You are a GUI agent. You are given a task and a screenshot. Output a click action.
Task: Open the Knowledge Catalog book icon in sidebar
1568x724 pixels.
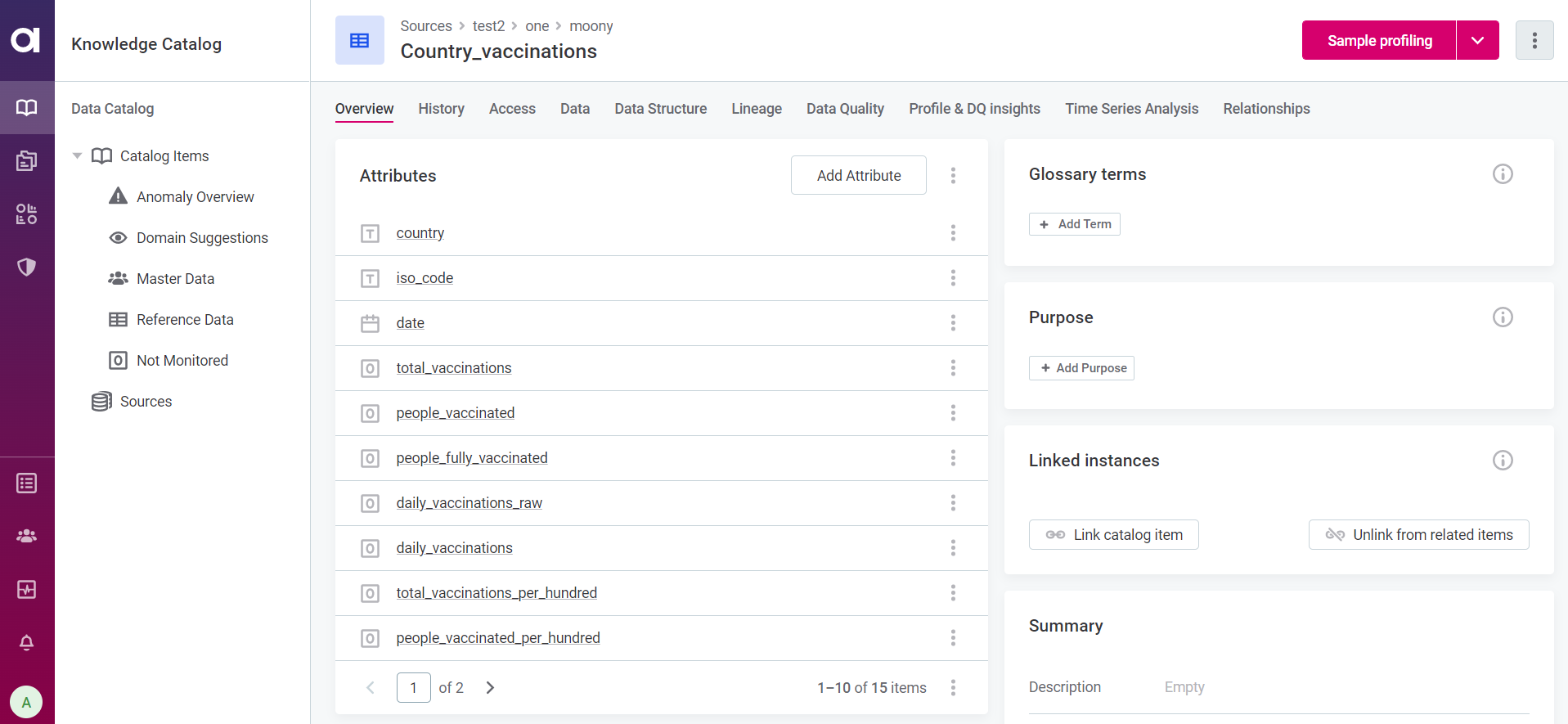pyautogui.click(x=27, y=108)
